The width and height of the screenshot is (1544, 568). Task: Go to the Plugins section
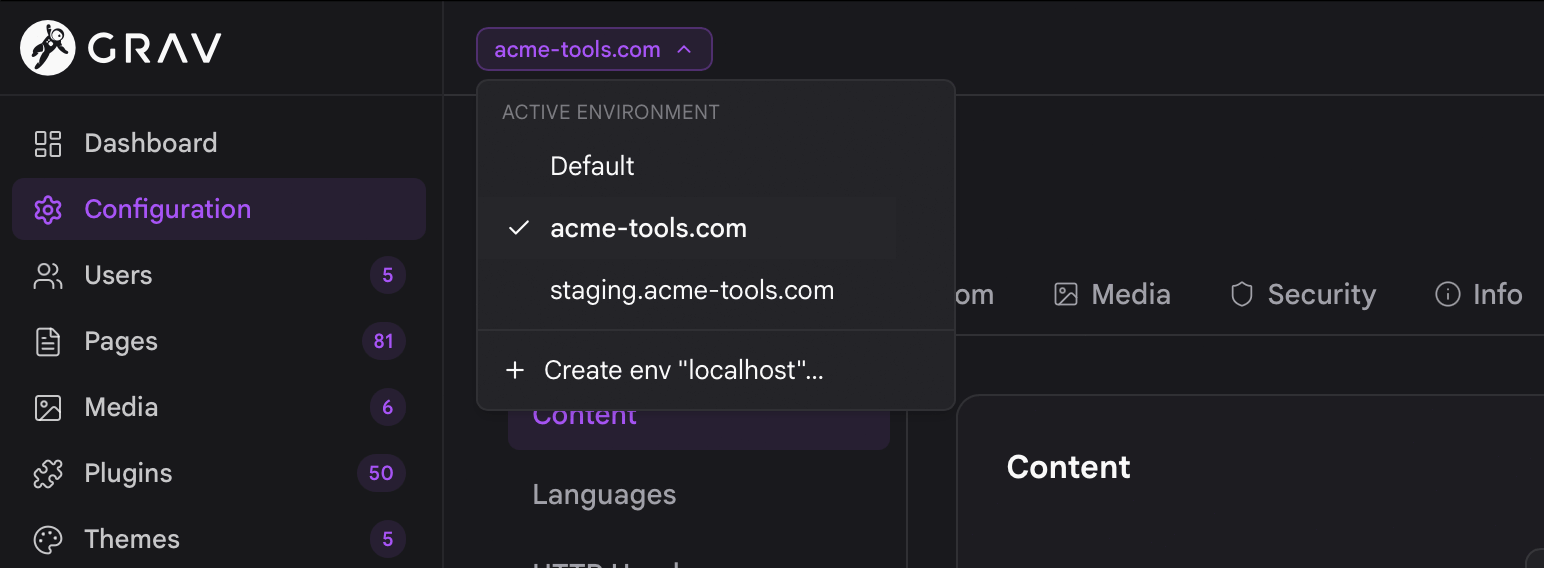coord(219,473)
